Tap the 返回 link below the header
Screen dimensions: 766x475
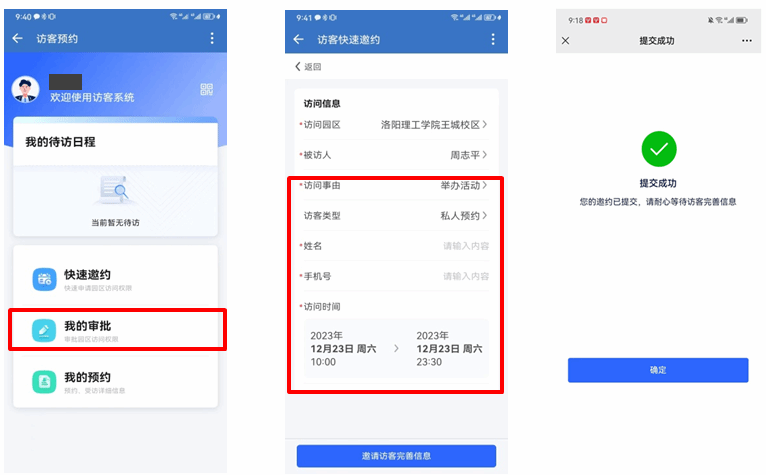coord(308,66)
